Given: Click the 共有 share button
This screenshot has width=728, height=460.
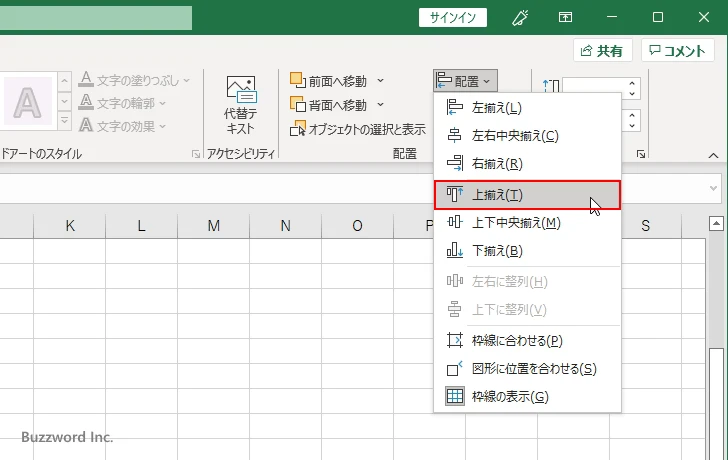Looking at the screenshot, I should [603, 51].
